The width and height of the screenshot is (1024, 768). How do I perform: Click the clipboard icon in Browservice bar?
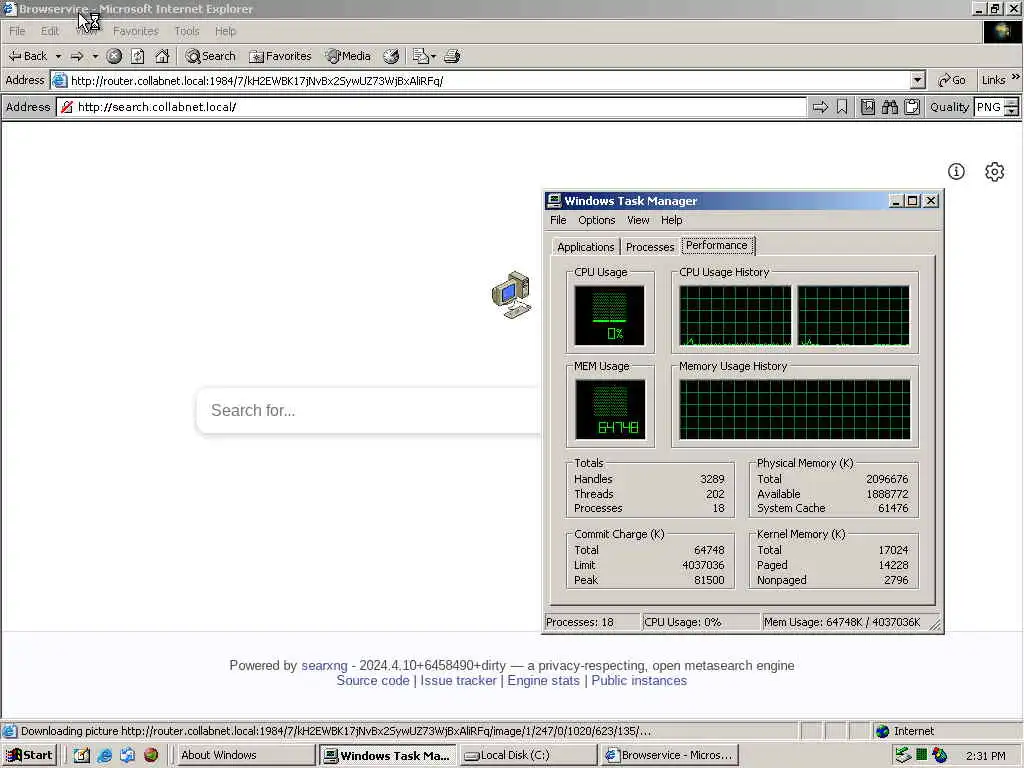click(912, 107)
